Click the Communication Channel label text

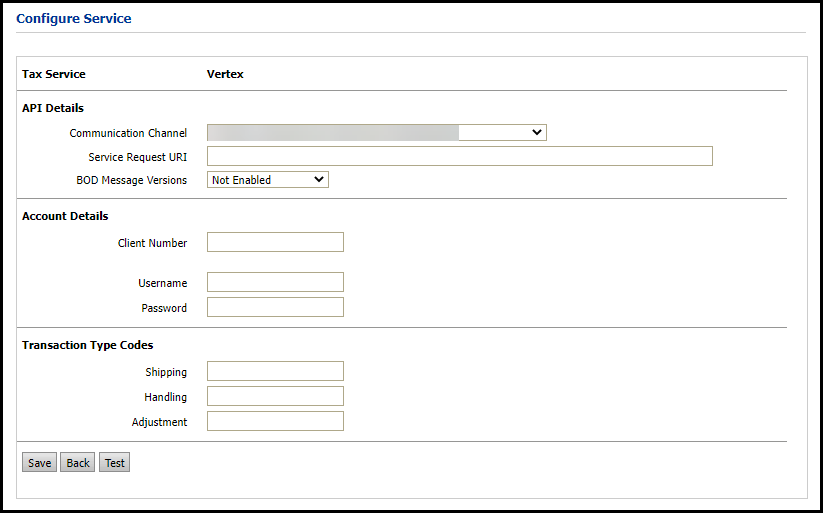point(128,133)
